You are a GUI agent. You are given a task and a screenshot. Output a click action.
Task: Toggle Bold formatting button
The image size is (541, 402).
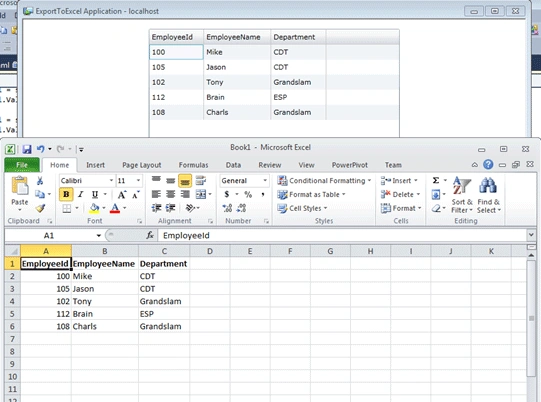pyautogui.click(x=66, y=194)
